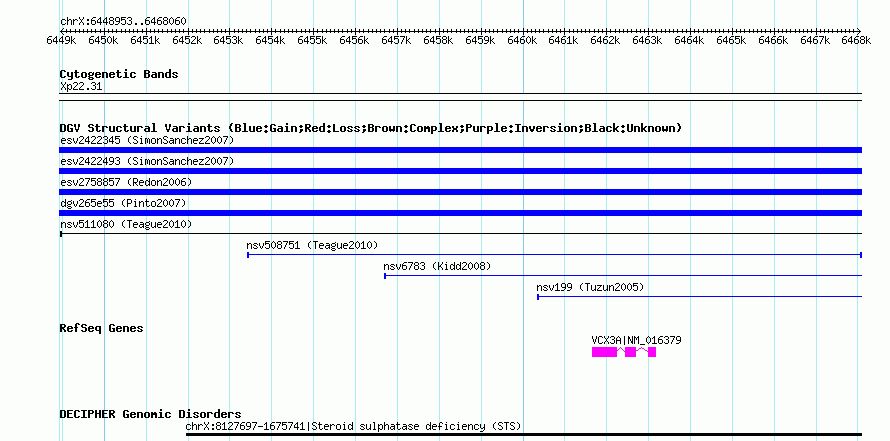Click the esv2758857 (Redon2006) variant bar
This screenshot has width=890, height=441.
click(x=460, y=192)
